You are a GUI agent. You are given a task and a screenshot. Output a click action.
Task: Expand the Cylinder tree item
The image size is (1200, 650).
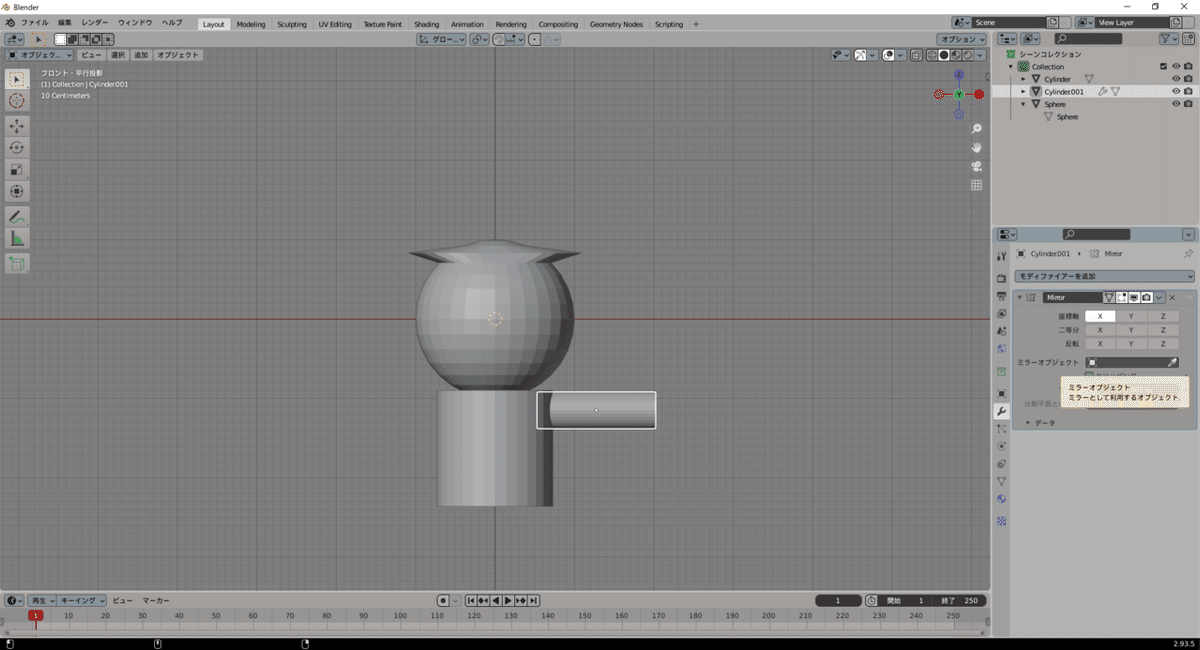[x=1023, y=79]
